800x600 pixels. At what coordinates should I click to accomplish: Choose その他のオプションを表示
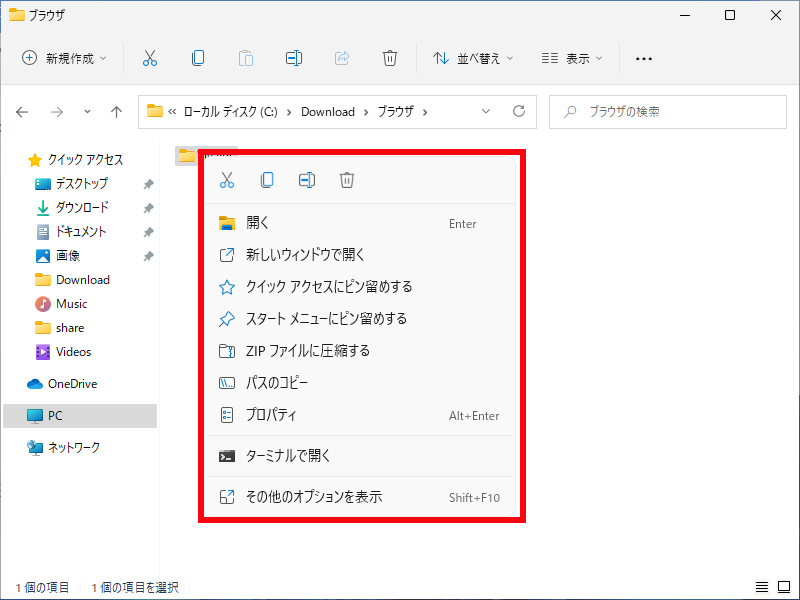(360, 497)
